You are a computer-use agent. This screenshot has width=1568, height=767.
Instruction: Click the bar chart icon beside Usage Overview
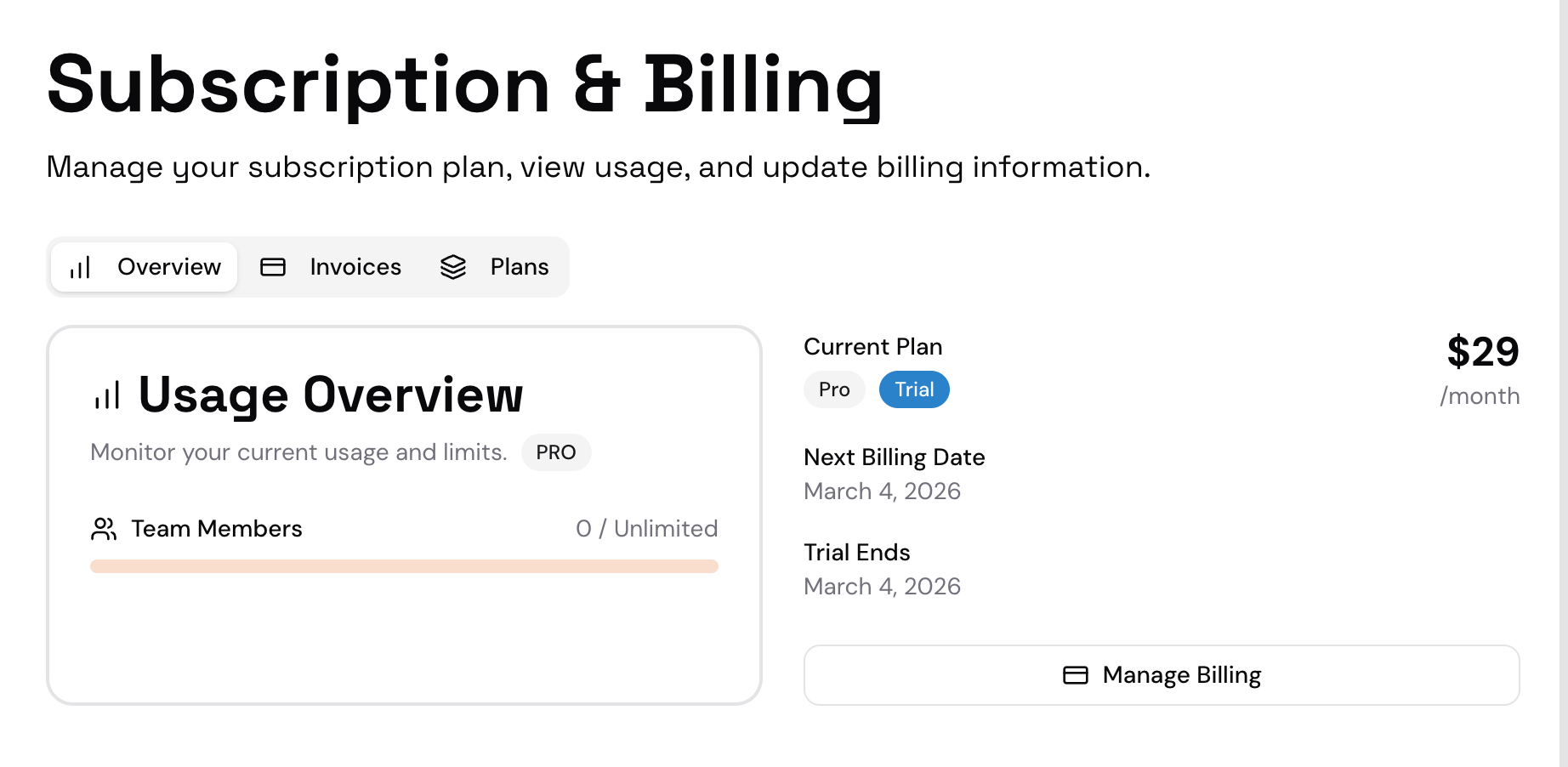coord(107,395)
